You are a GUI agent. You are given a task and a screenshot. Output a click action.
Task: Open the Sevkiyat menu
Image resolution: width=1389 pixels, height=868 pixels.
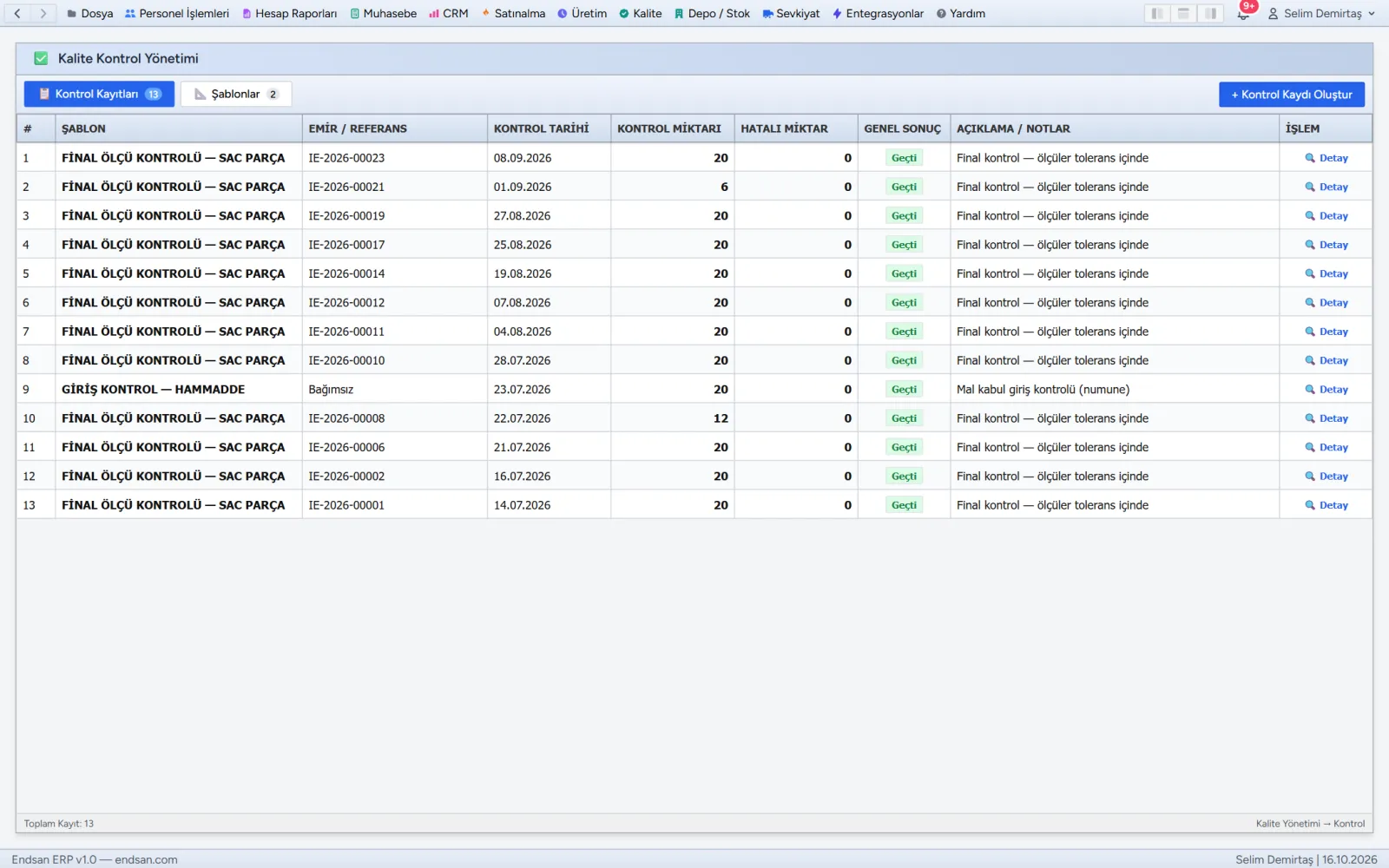coord(791,13)
